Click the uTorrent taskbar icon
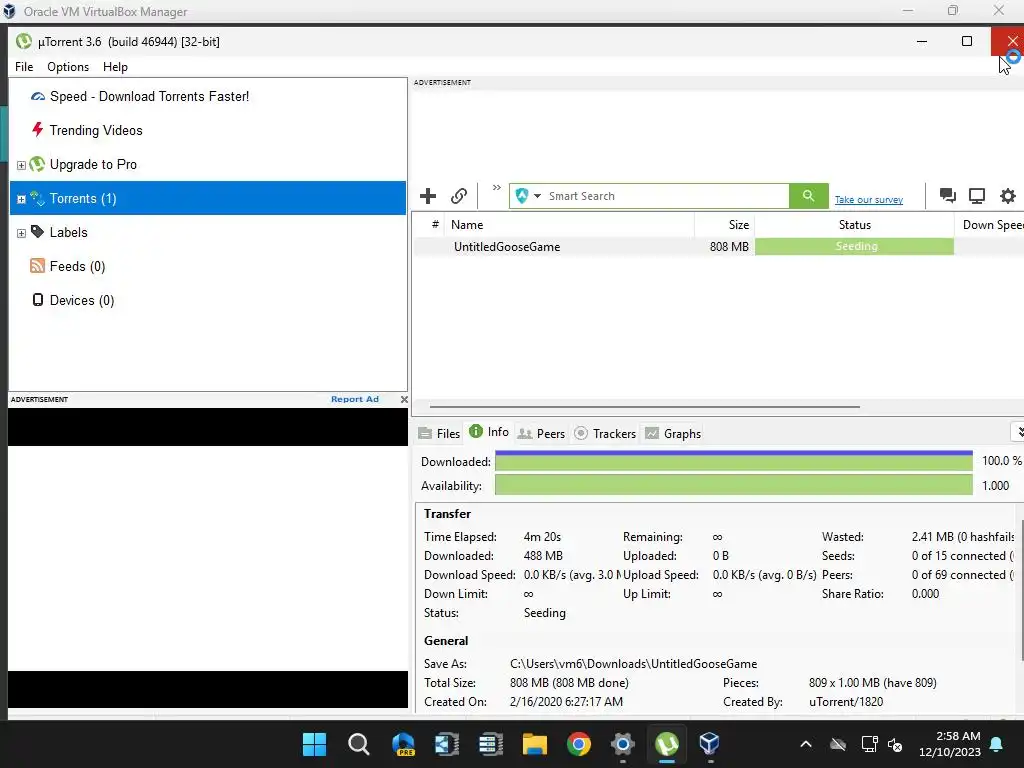 point(667,744)
